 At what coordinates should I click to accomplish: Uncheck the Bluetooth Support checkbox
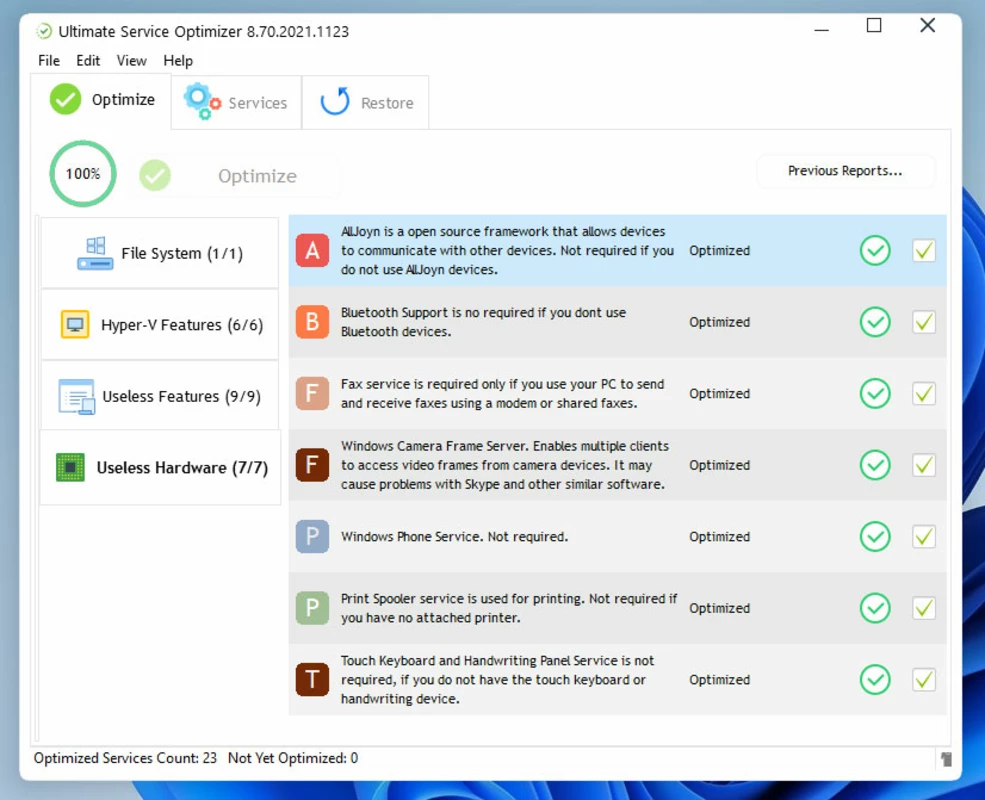pyautogui.click(x=924, y=322)
